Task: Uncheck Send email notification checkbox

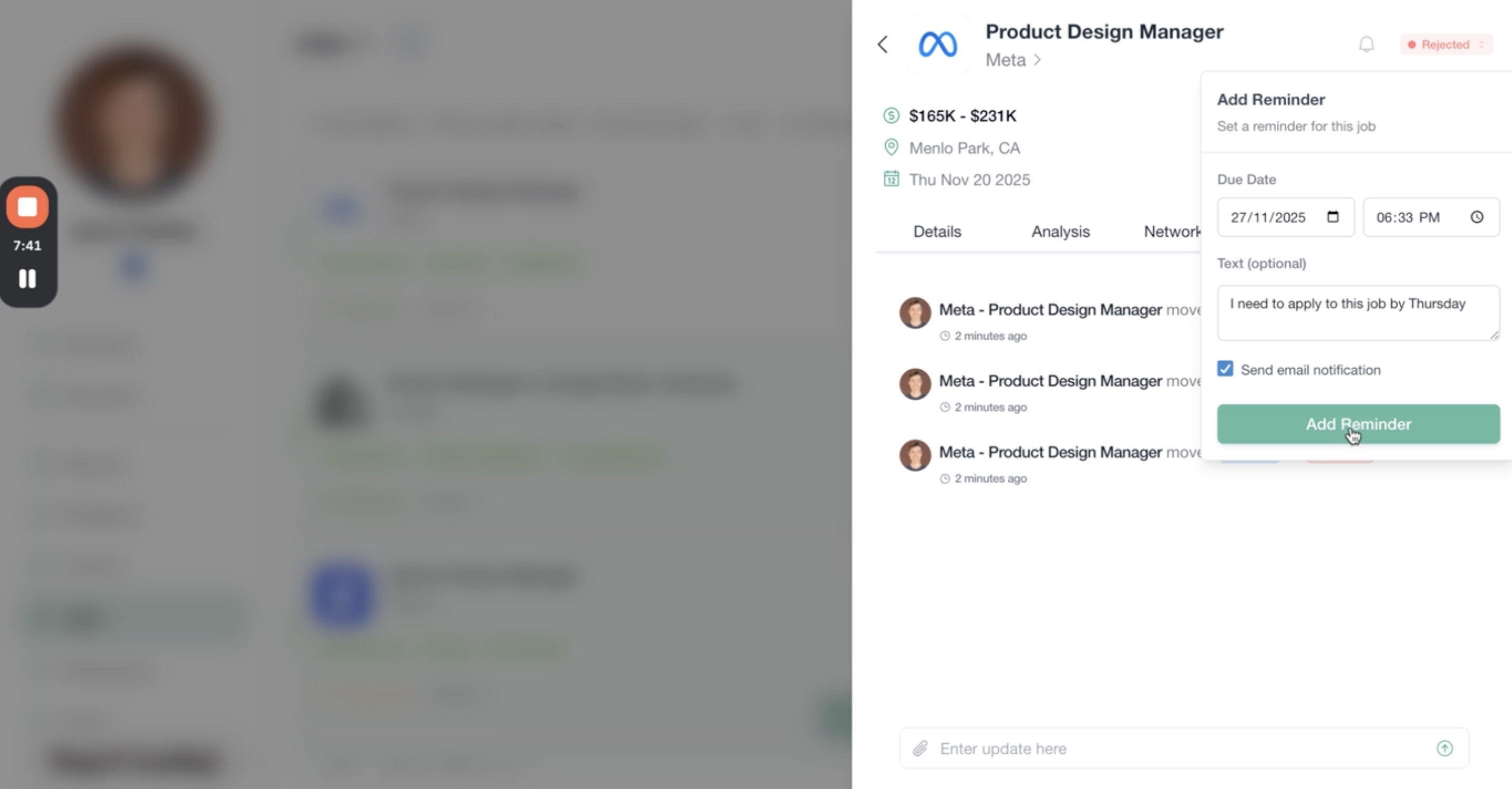Action: pyautogui.click(x=1225, y=369)
